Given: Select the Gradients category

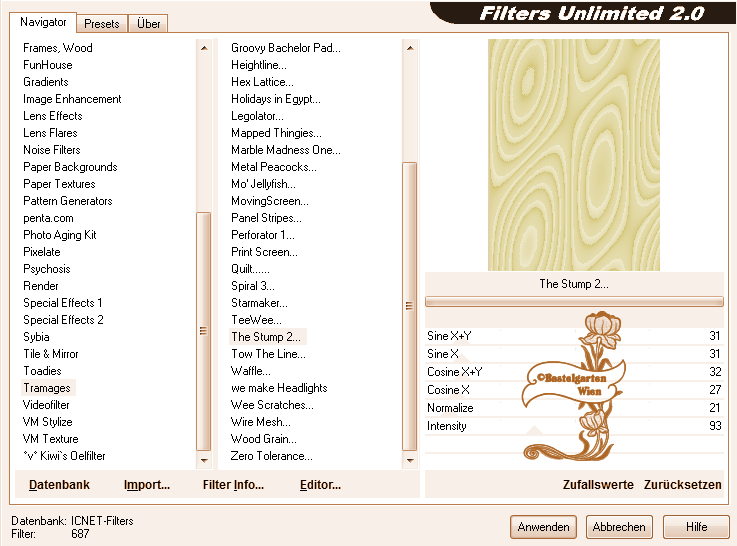Looking at the screenshot, I should [x=46, y=82].
